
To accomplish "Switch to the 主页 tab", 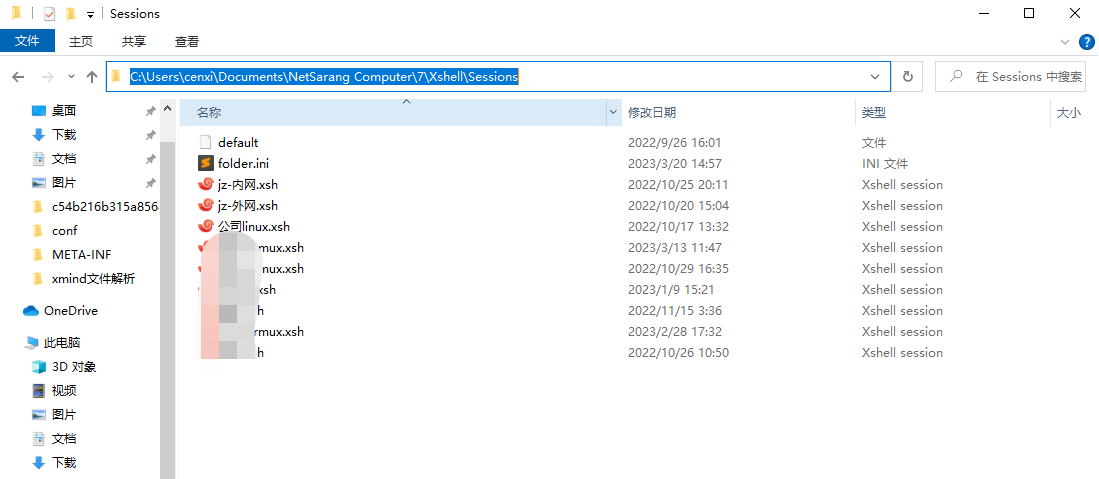I will pyautogui.click(x=81, y=41).
